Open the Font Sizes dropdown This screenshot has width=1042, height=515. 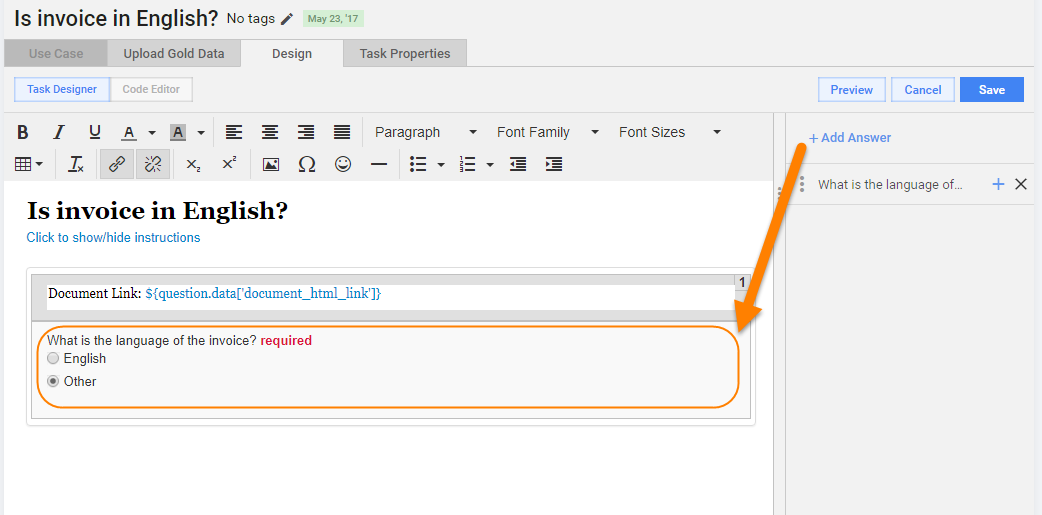pos(670,132)
